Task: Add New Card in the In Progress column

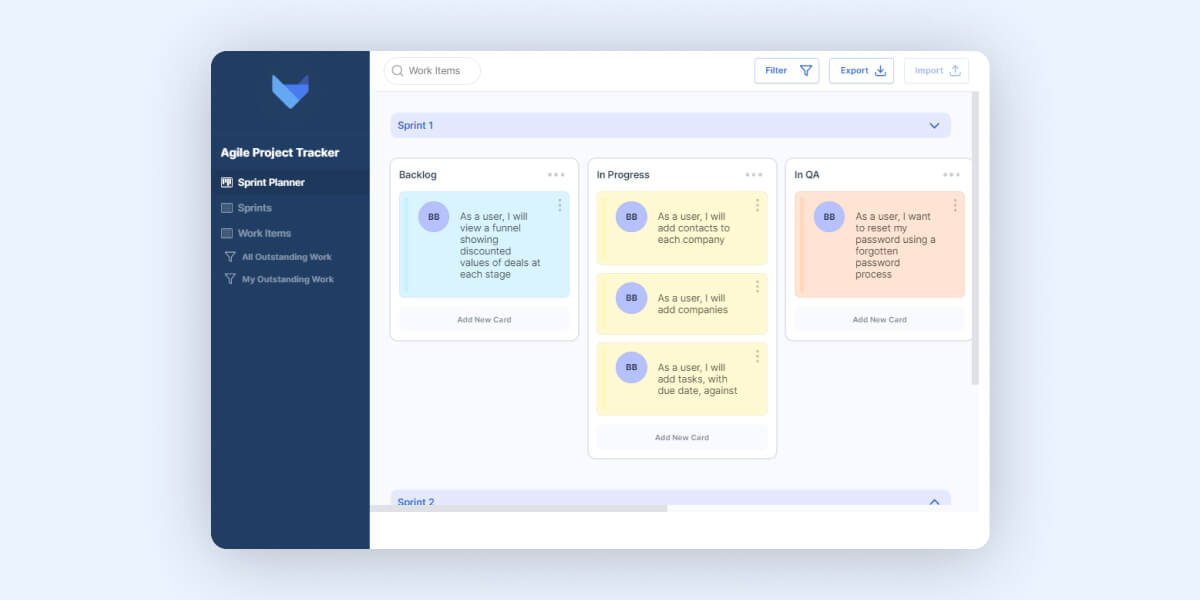Action: [682, 438]
